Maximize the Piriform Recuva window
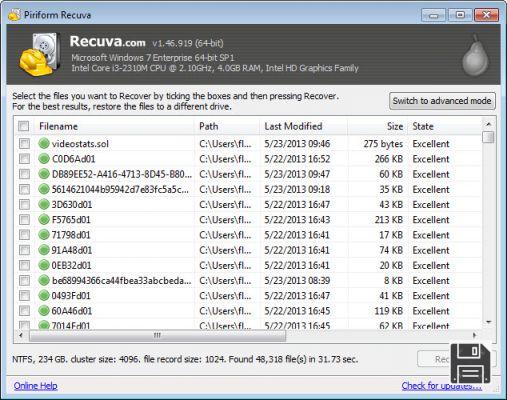 pos(460,15)
